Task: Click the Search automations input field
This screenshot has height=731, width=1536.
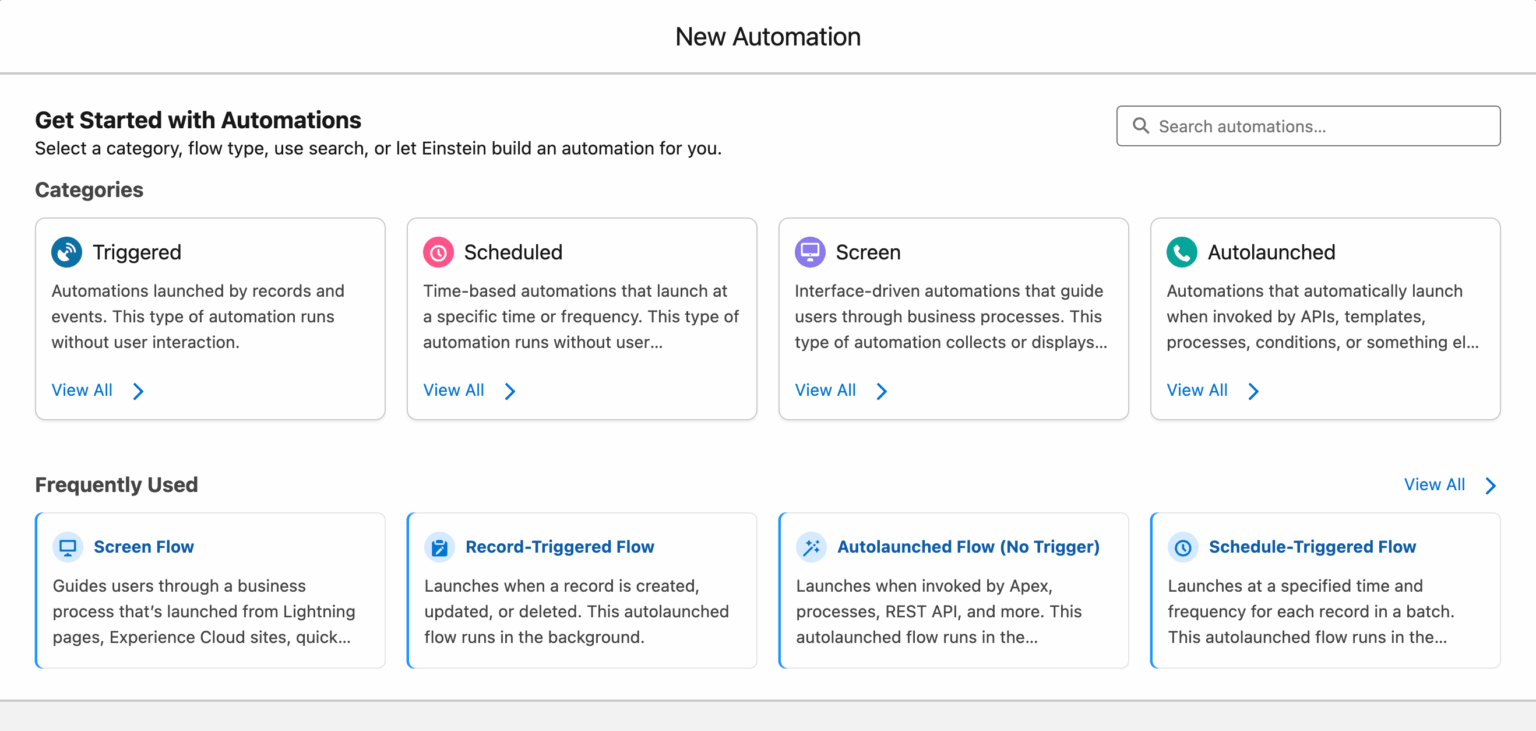Action: (1308, 125)
